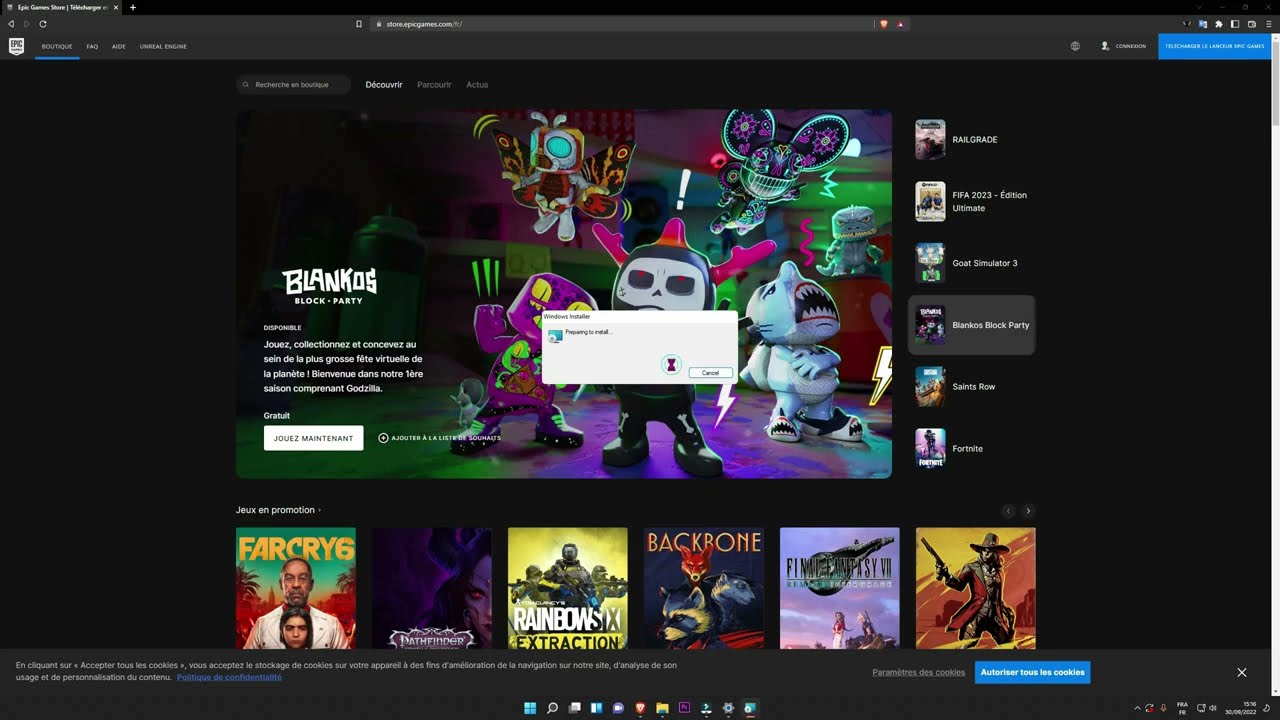Image resolution: width=1280 pixels, height=720 pixels.
Task: Open the Extensions puzzle piece icon
Action: (1219, 24)
